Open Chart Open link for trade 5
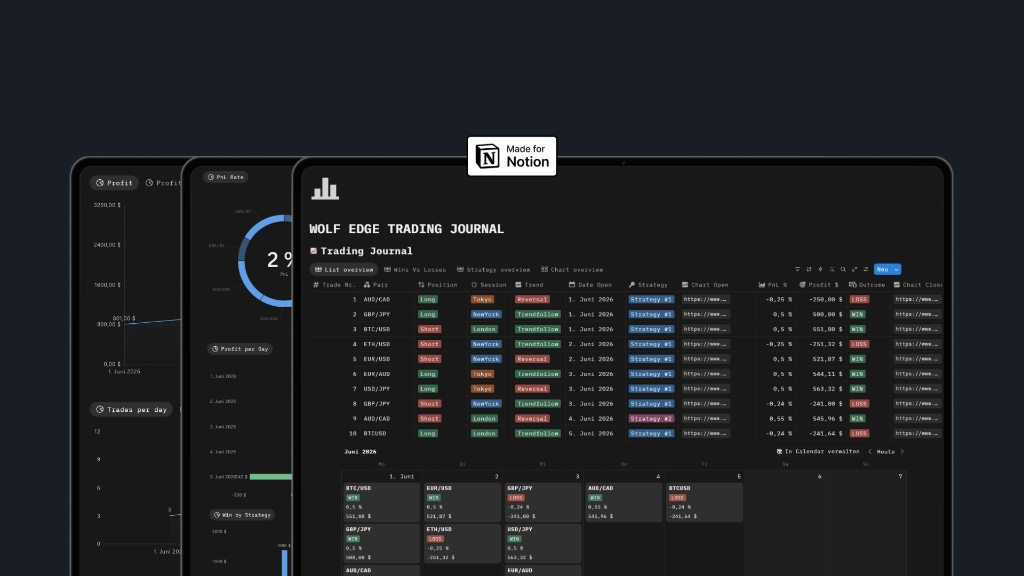 [705, 359]
